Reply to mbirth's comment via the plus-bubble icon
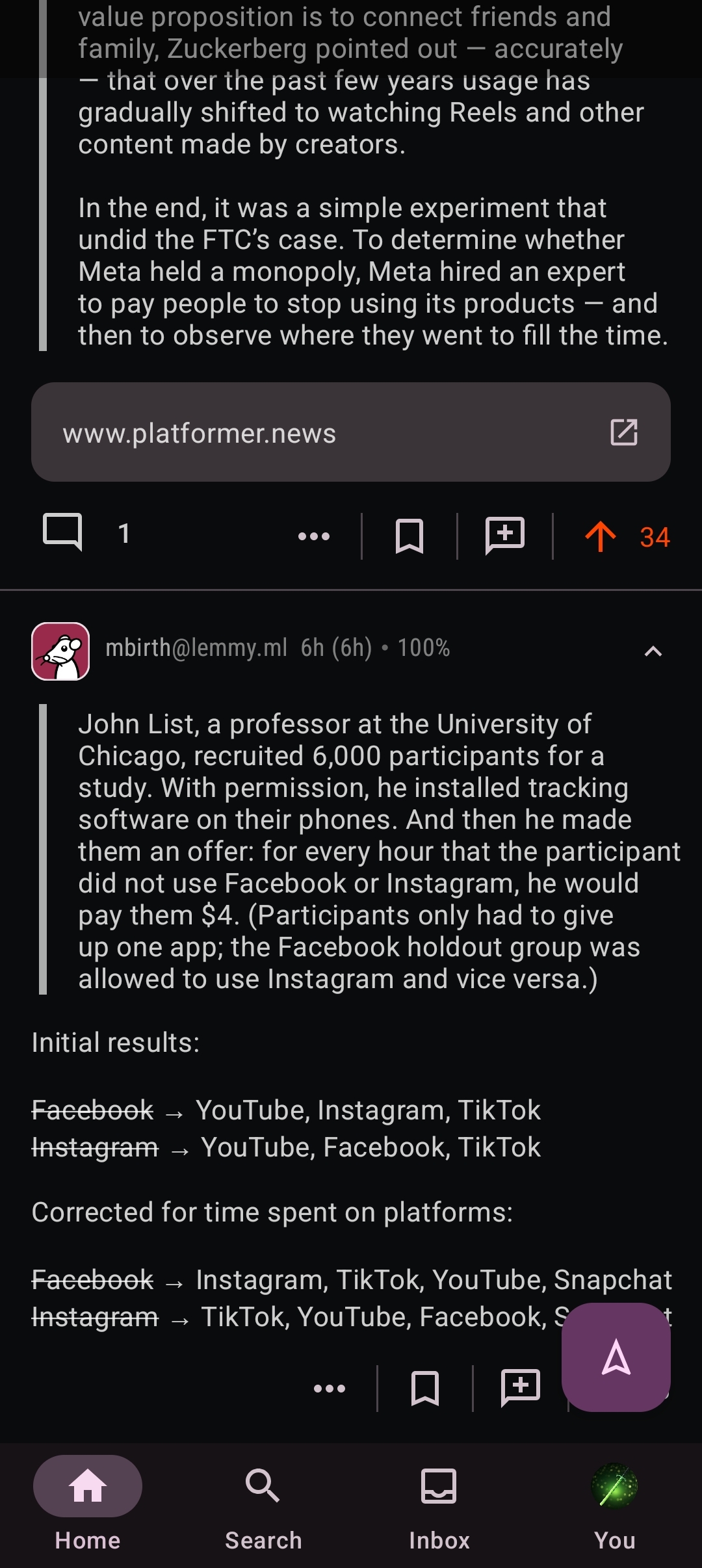The width and height of the screenshot is (702, 1568). click(x=521, y=1389)
